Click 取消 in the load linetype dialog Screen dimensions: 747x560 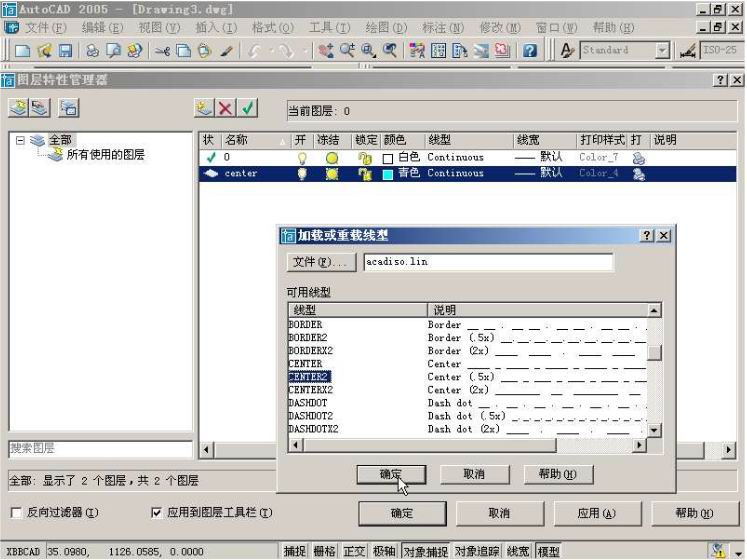pyautogui.click(x=474, y=475)
